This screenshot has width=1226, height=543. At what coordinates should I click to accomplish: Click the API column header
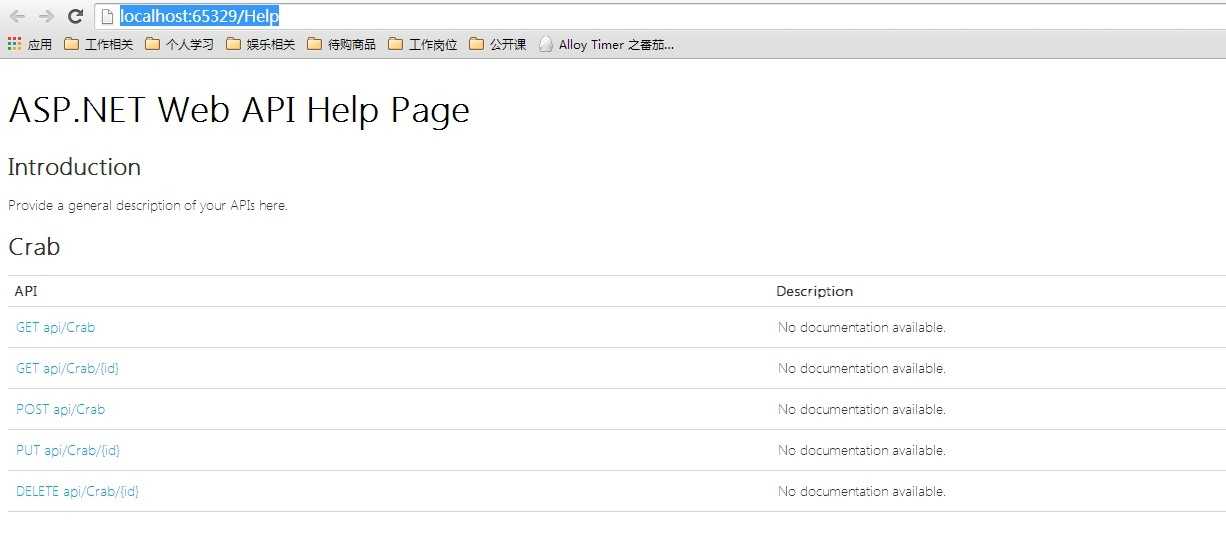point(26,291)
